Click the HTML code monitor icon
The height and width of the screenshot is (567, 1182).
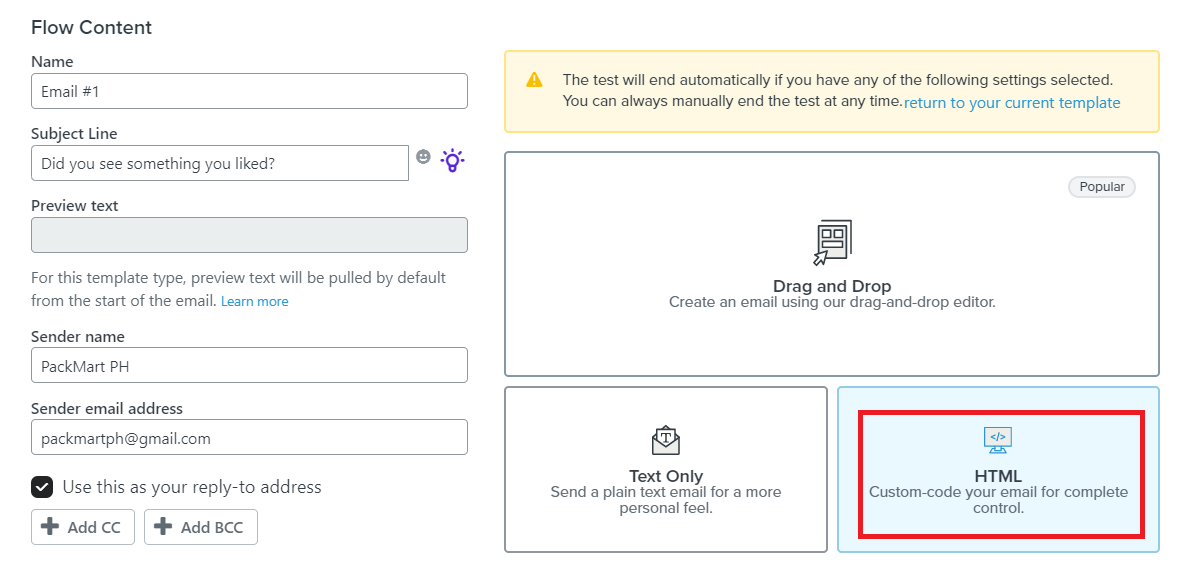click(998, 440)
